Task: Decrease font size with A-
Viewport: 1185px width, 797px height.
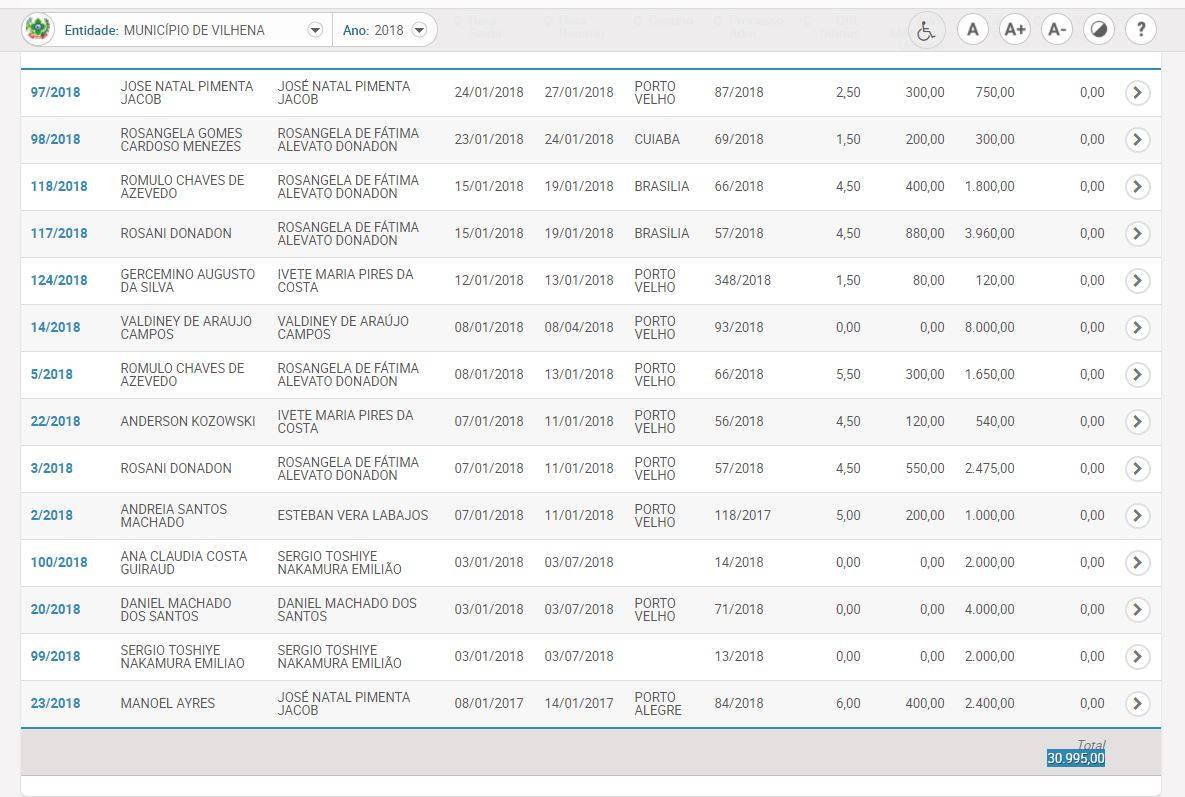Action: pos(1057,30)
